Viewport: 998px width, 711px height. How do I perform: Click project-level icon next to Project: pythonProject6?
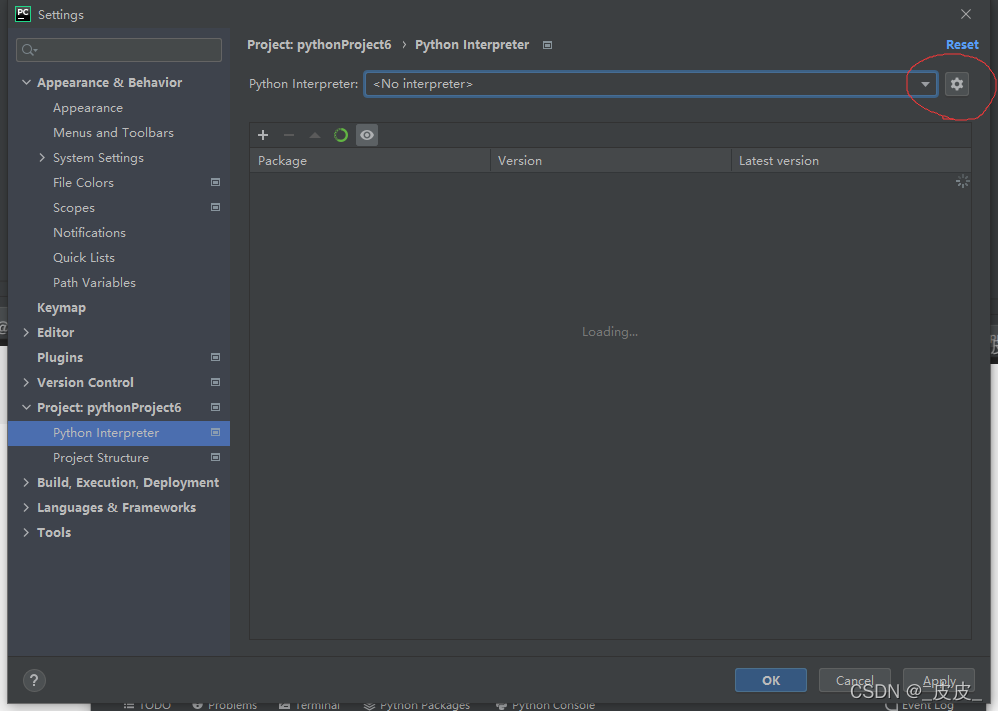click(x=216, y=407)
